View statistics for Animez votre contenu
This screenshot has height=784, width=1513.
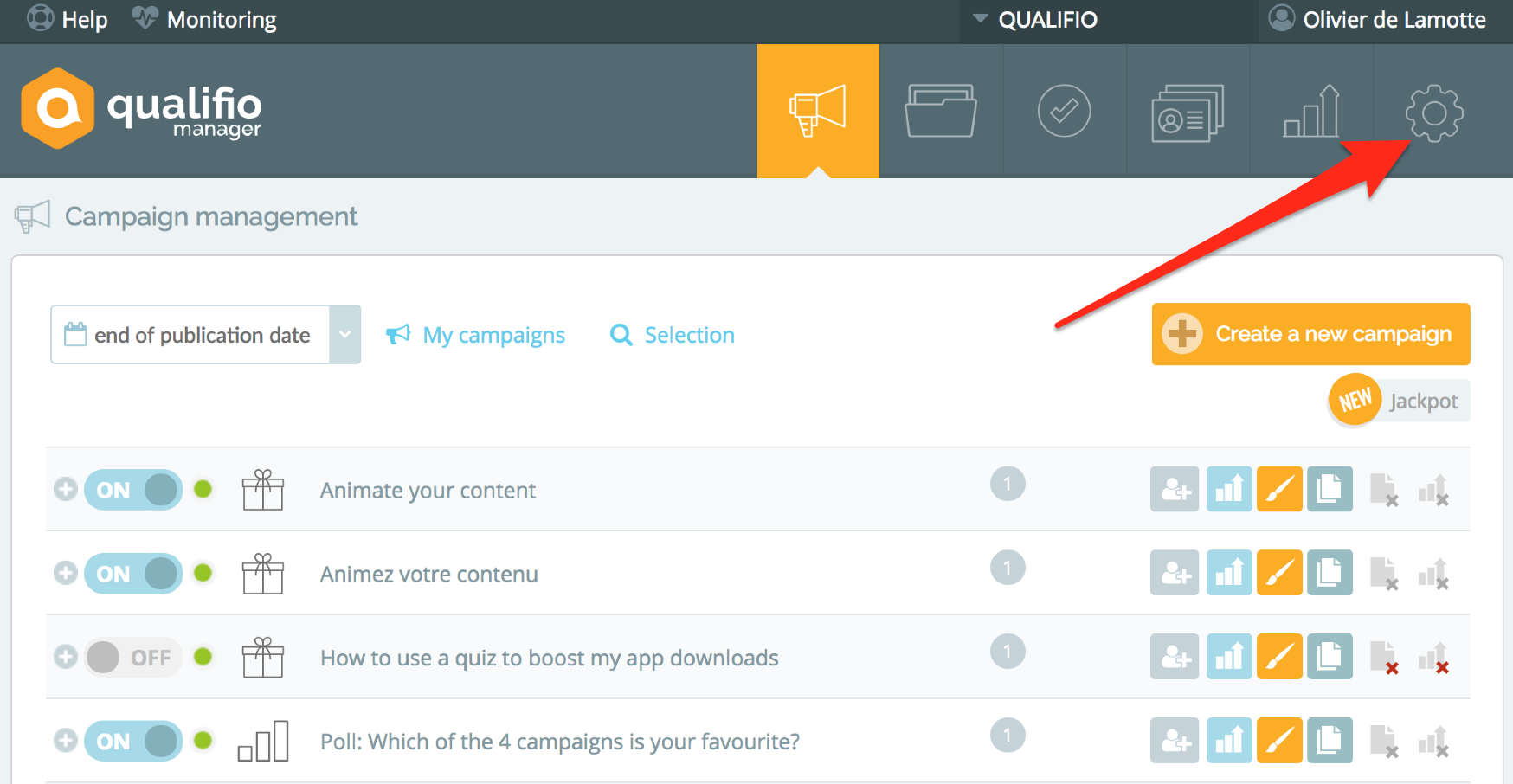point(1229,573)
